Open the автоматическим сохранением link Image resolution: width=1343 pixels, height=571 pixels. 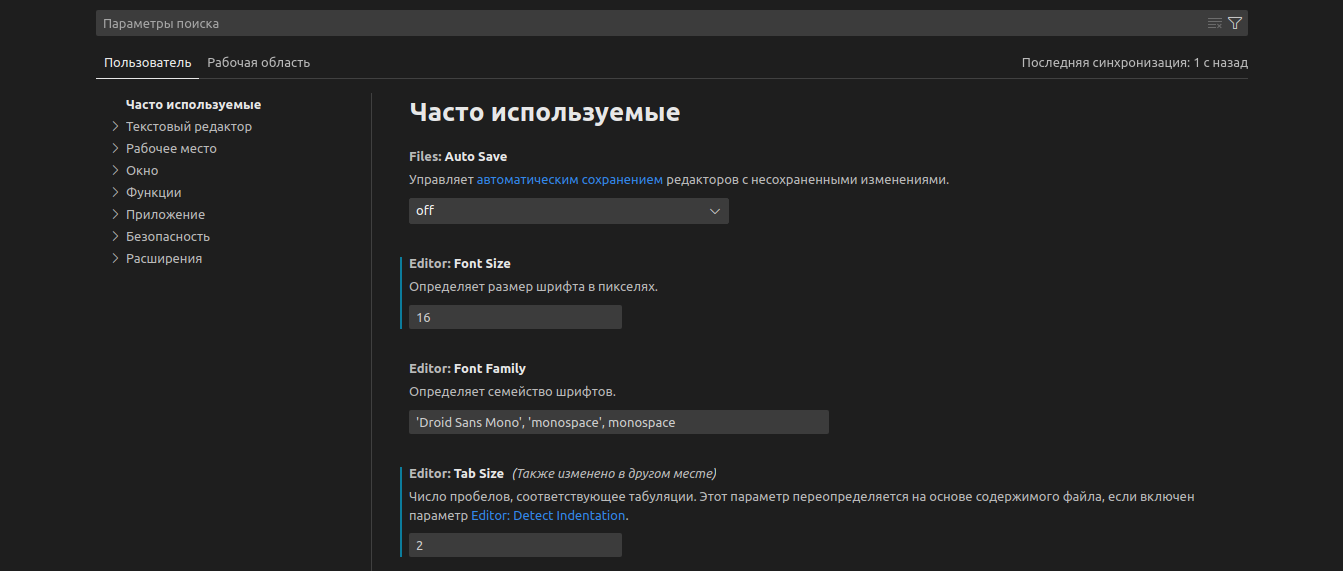569,180
